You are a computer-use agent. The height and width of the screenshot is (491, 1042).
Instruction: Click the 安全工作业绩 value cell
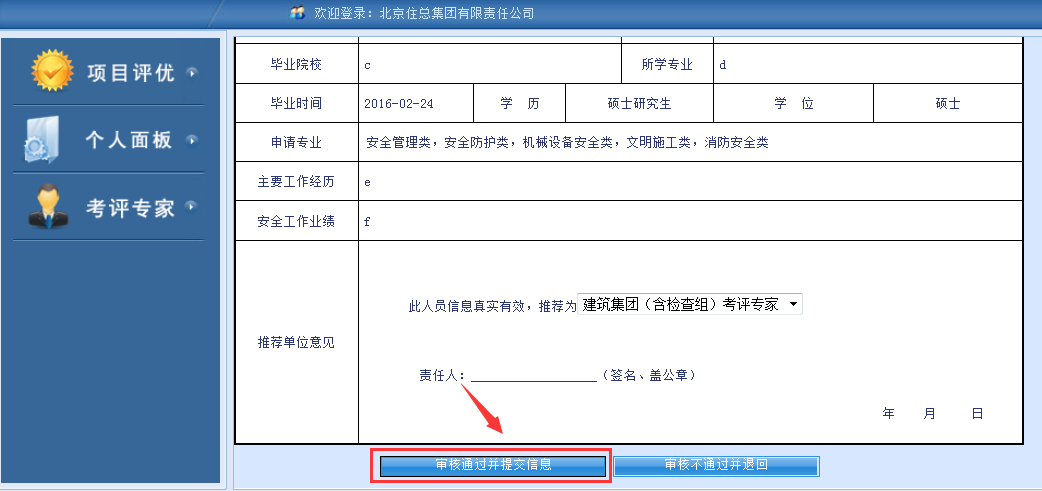690,222
